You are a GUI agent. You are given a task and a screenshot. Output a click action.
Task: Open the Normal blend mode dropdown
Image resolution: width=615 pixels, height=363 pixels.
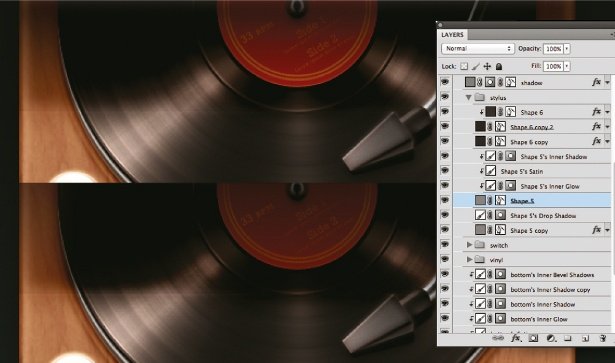pyautogui.click(x=478, y=49)
